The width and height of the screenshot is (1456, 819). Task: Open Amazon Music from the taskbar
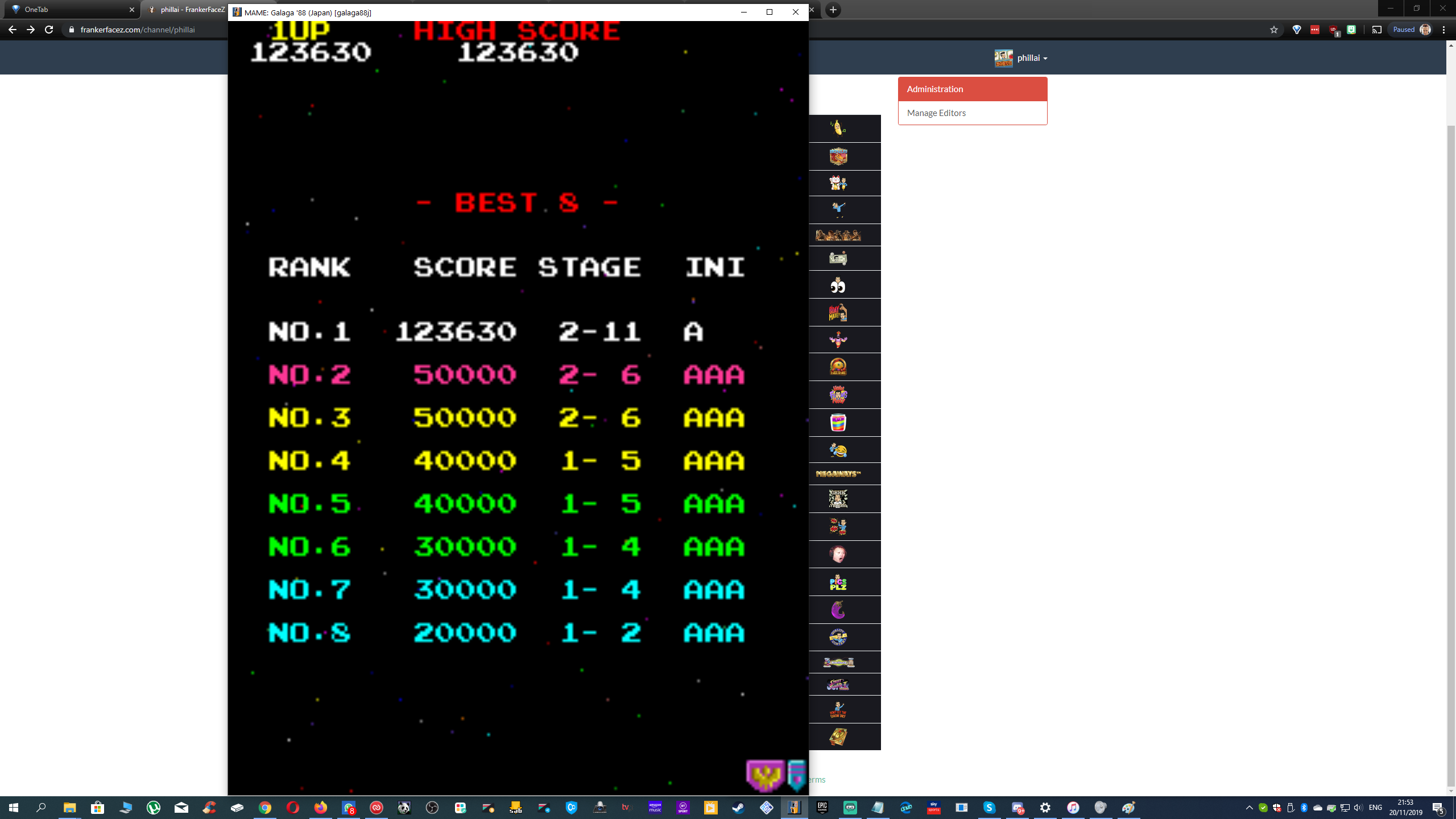655,808
